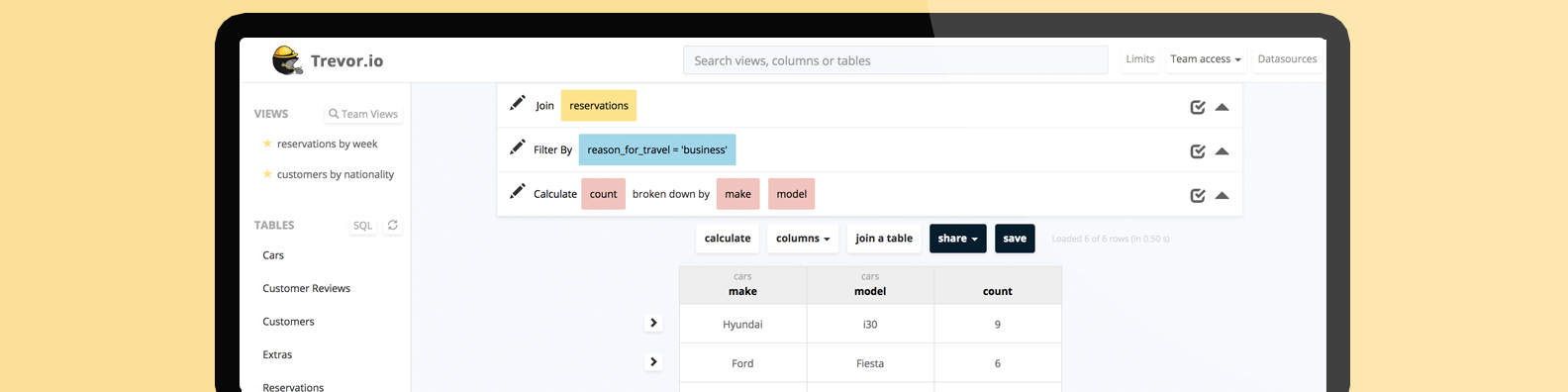Click the make column header
The height and width of the screenshot is (392, 1568).
743,285
